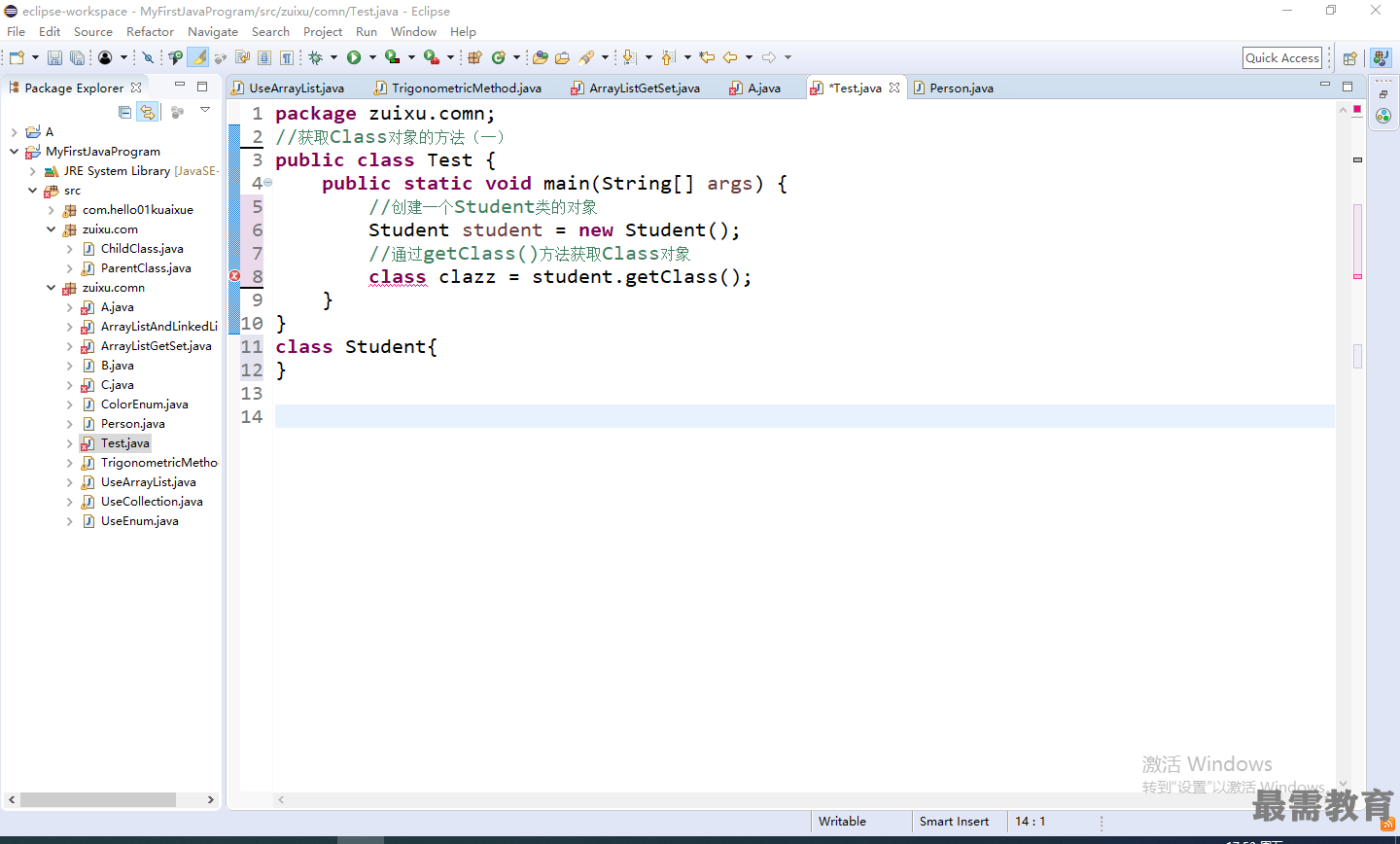Select ColorEnum.java in the tree
The width and height of the screenshot is (1400, 844).
[x=144, y=404]
